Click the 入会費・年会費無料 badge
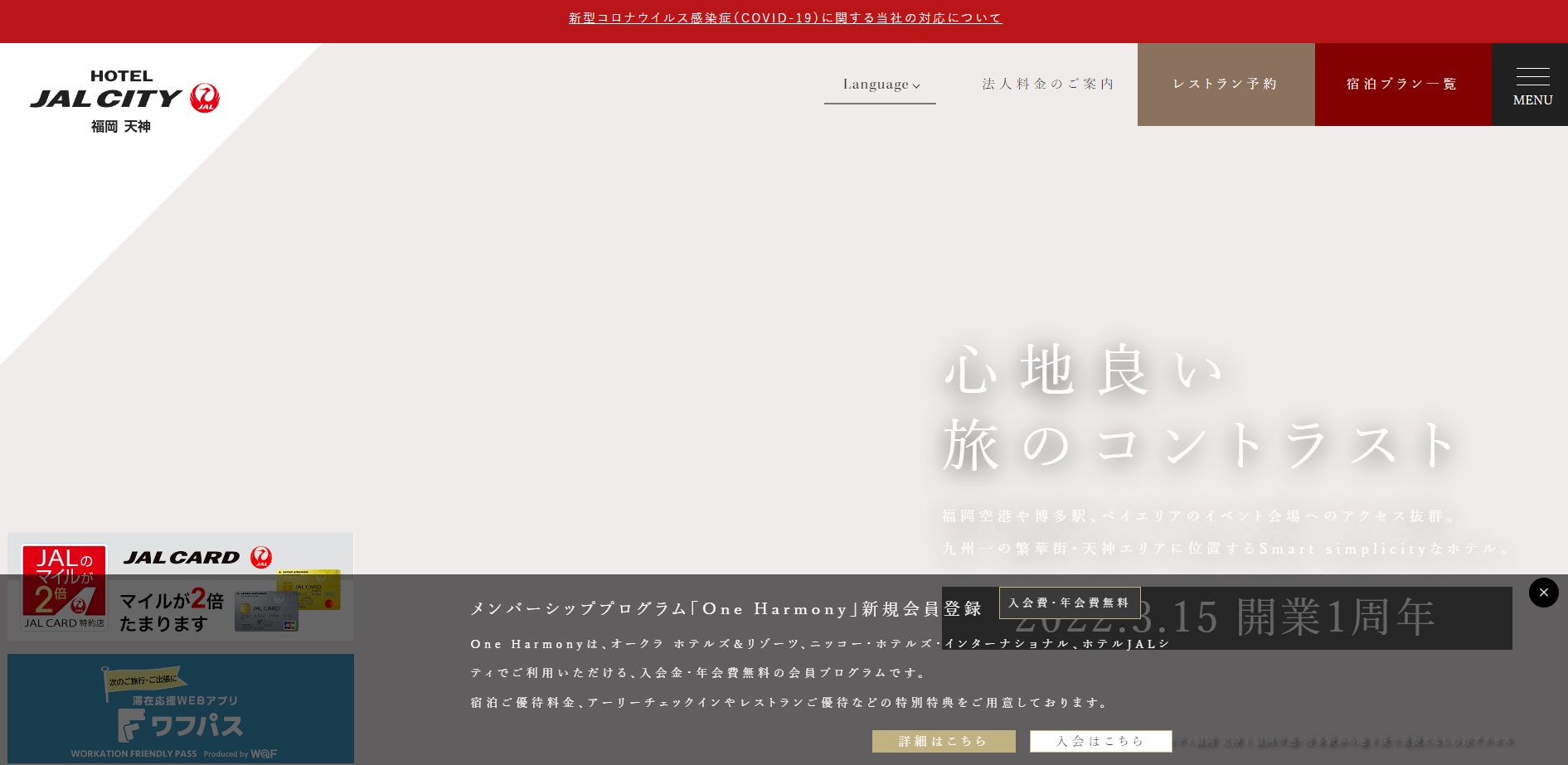The height and width of the screenshot is (765, 1568). [x=1070, y=603]
